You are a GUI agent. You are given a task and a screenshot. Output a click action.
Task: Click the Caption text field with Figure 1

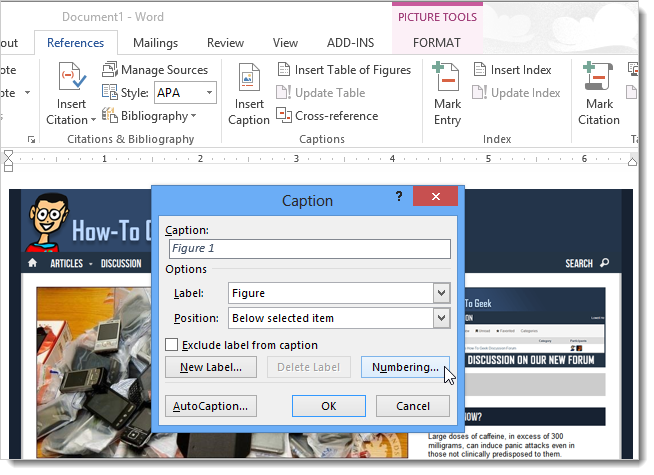[309, 249]
